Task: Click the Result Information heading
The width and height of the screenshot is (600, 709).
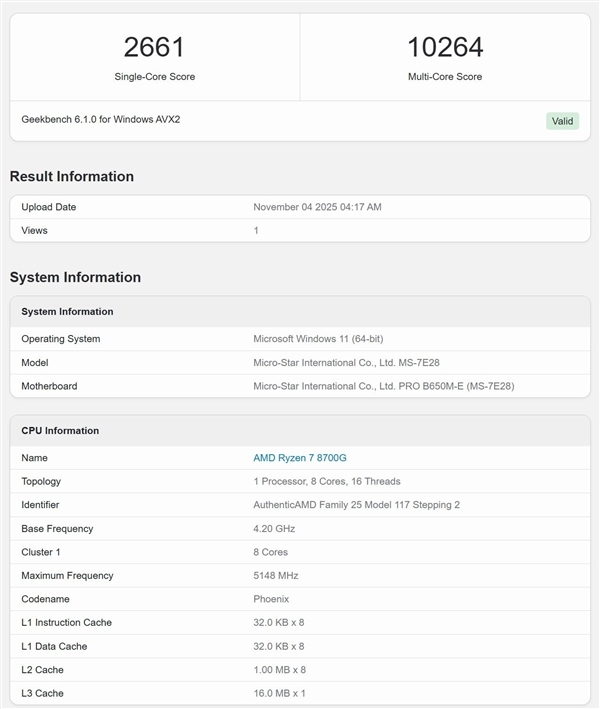Action: pos(72,177)
